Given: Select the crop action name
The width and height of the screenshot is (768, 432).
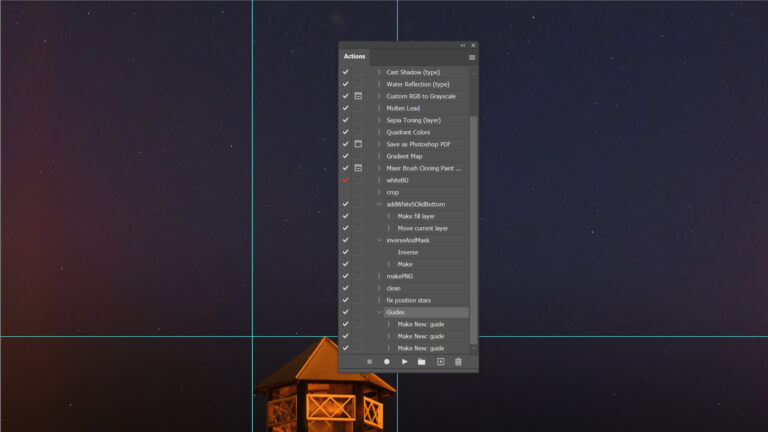Looking at the screenshot, I should pyautogui.click(x=392, y=192).
